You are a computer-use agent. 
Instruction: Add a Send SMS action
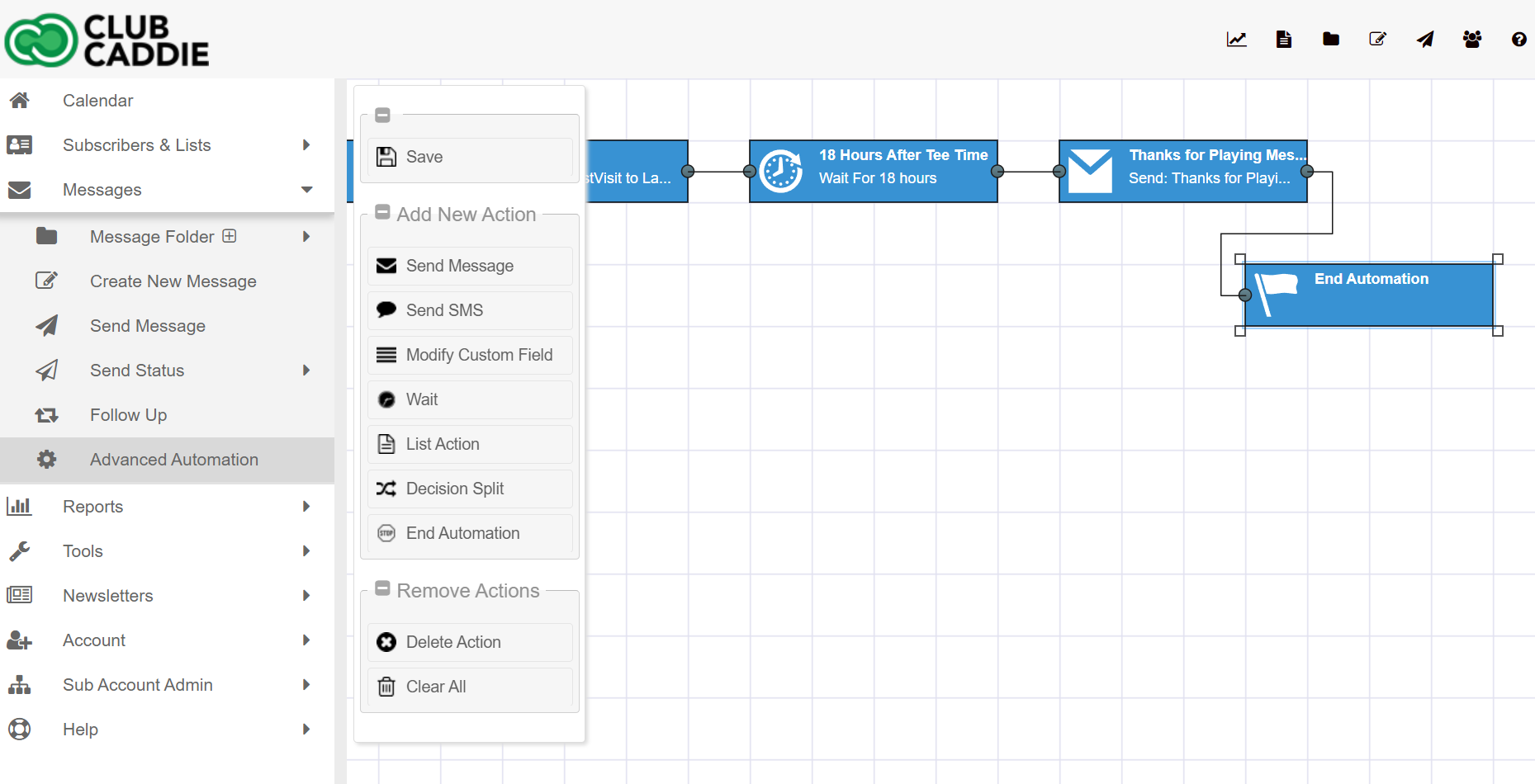click(470, 310)
